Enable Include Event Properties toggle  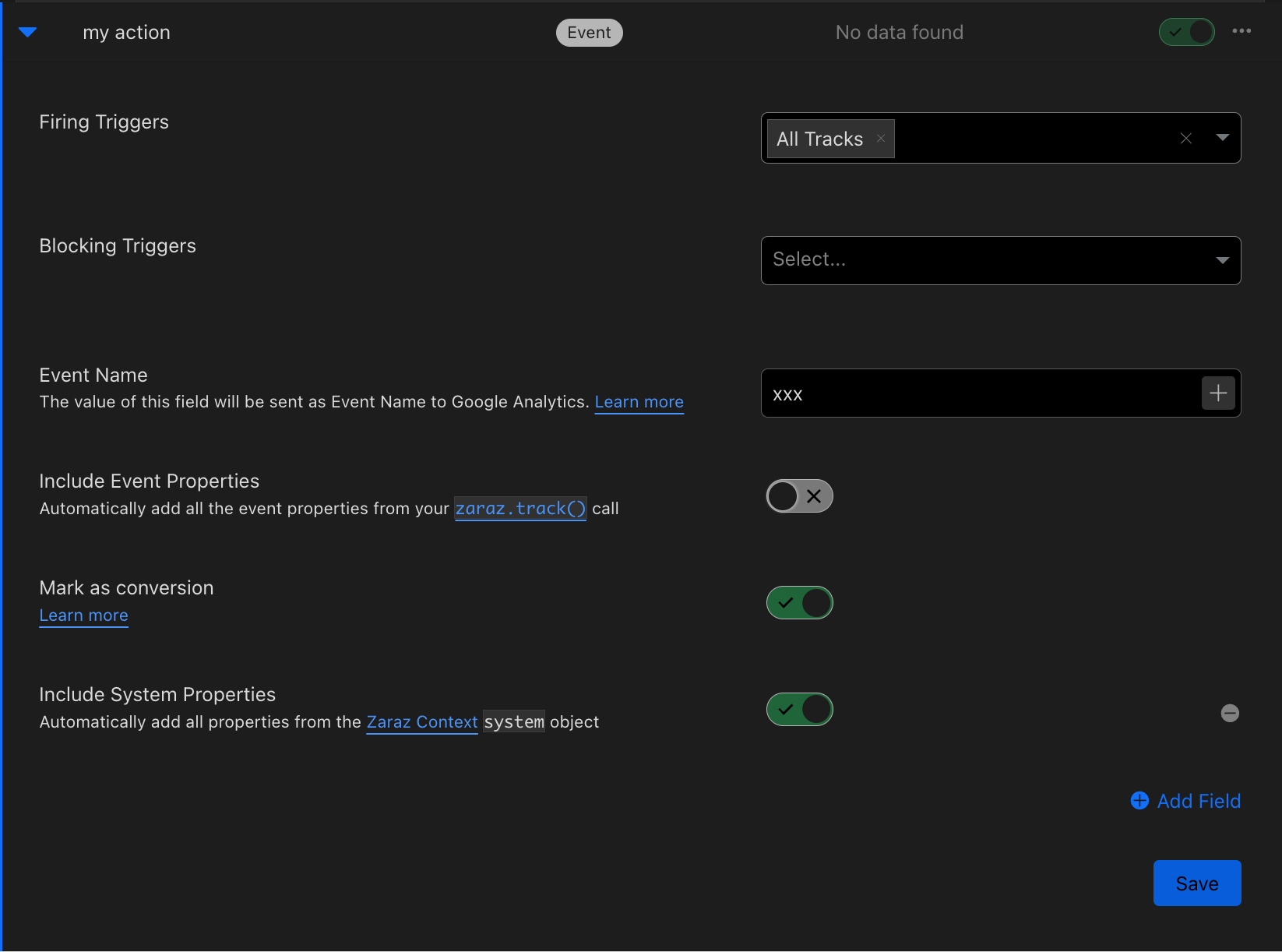(x=799, y=496)
